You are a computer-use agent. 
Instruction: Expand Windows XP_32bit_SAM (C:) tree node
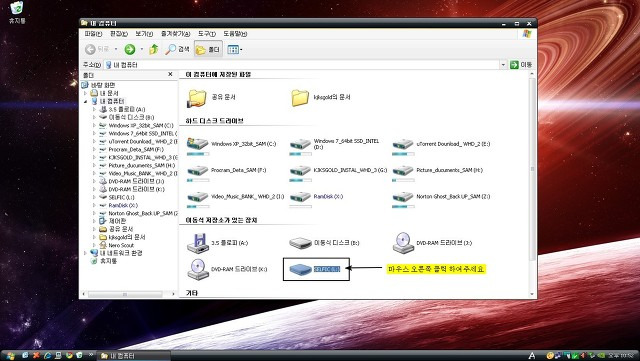click(94, 125)
